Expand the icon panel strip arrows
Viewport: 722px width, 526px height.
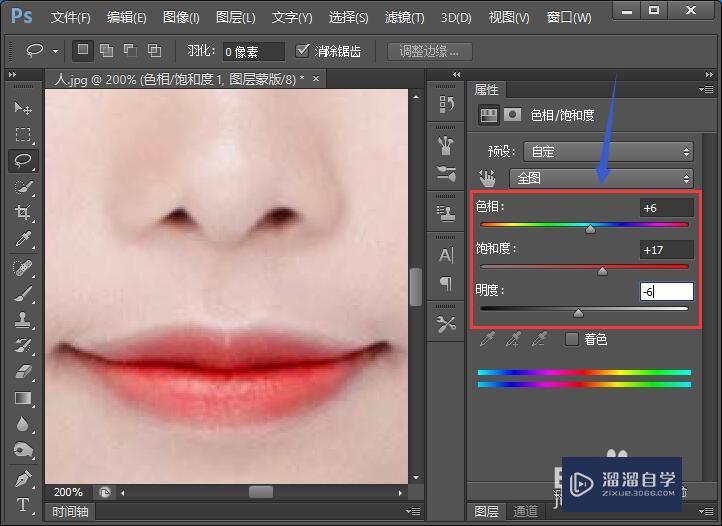456,75
